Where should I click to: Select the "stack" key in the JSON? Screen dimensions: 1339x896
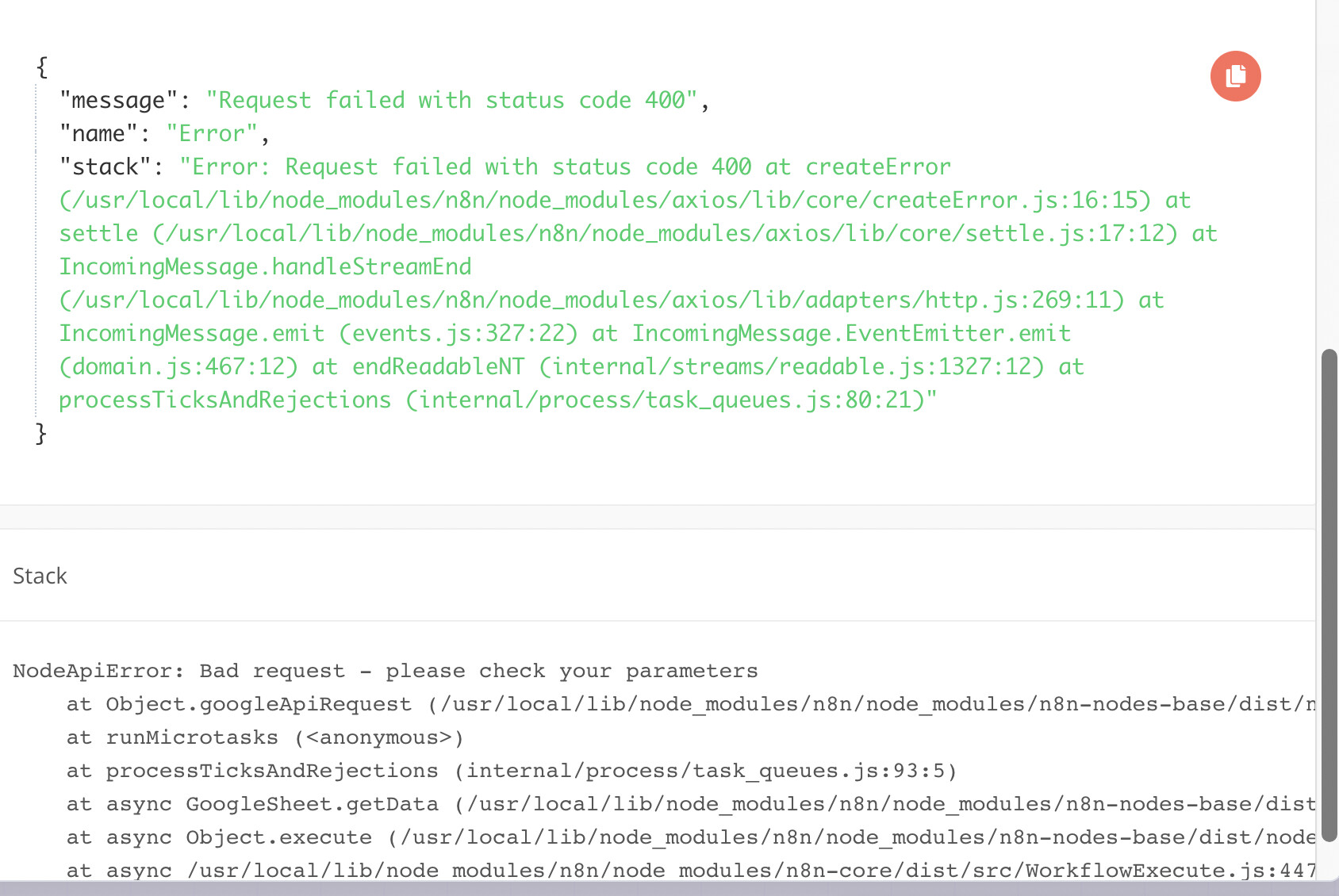click(x=106, y=167)
